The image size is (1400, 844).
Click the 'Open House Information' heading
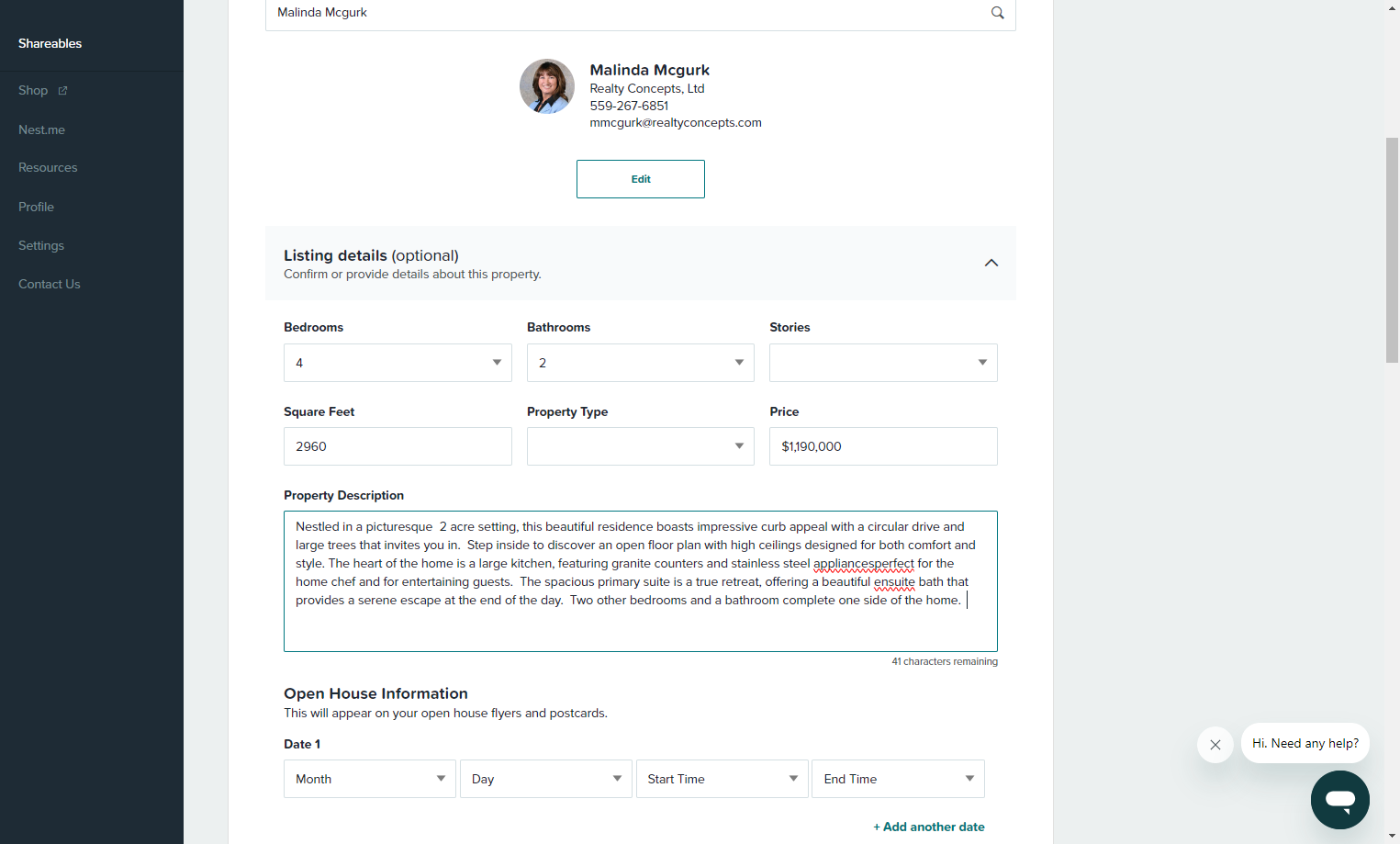pos(375,693)
